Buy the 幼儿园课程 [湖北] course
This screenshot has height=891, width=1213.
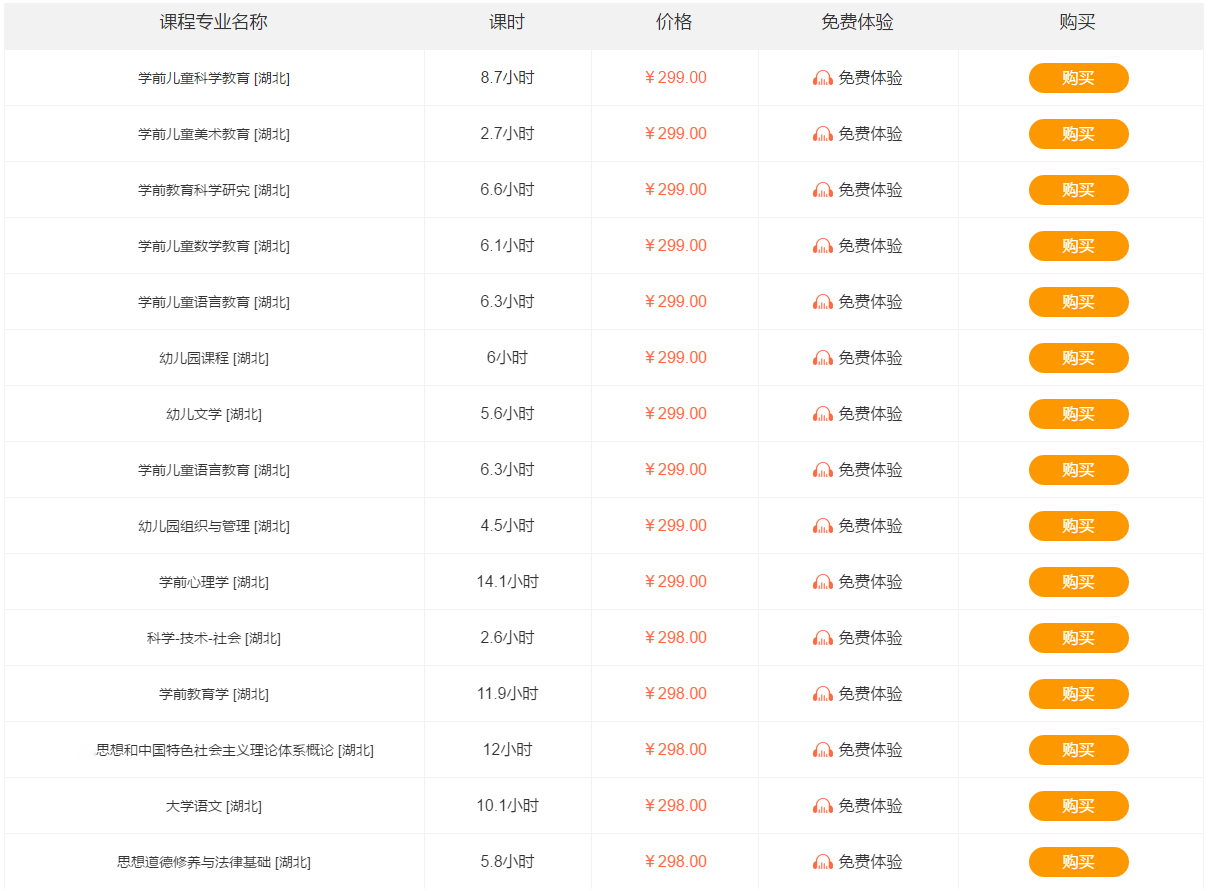1078,358
